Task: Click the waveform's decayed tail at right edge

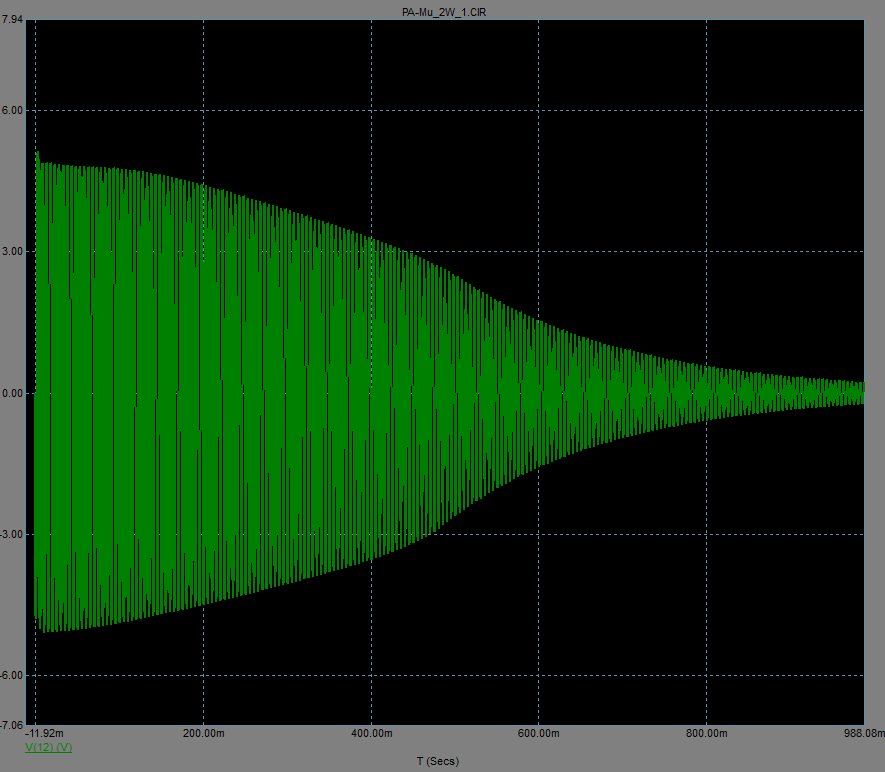Action: 858,392
